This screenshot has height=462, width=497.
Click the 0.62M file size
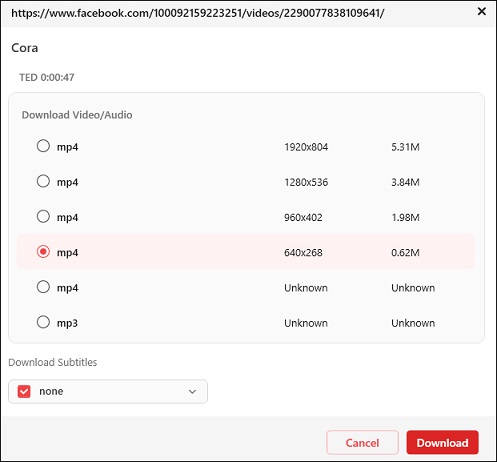coord(405,253)
